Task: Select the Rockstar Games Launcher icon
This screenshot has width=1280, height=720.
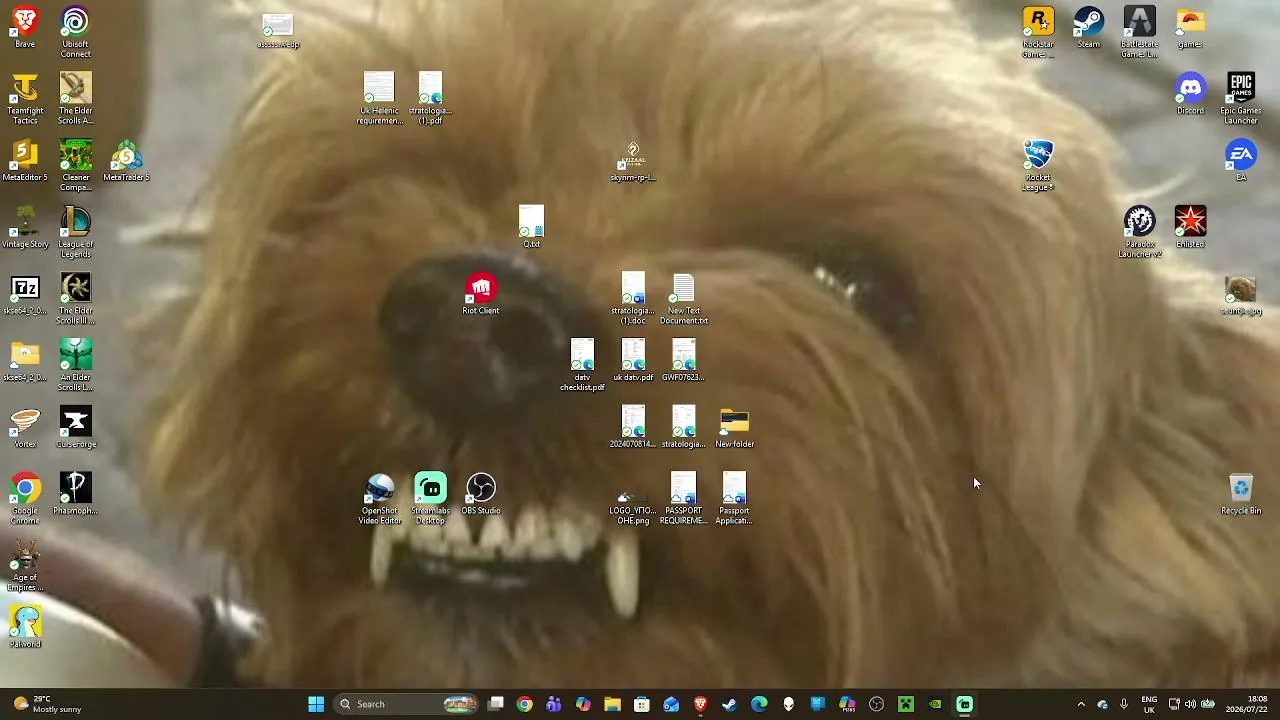Action: click(x=1038, y=32)
